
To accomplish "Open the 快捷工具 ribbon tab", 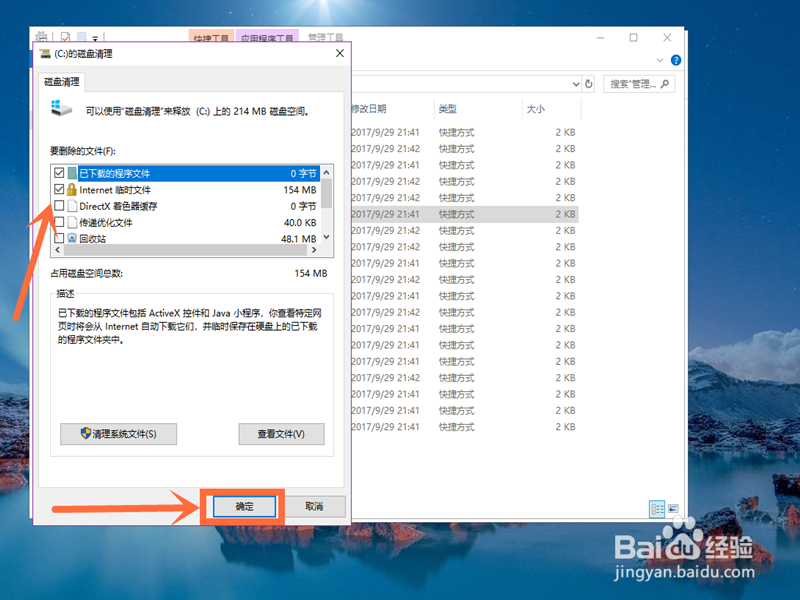I will pyautogui.click(x=211, y=37).
